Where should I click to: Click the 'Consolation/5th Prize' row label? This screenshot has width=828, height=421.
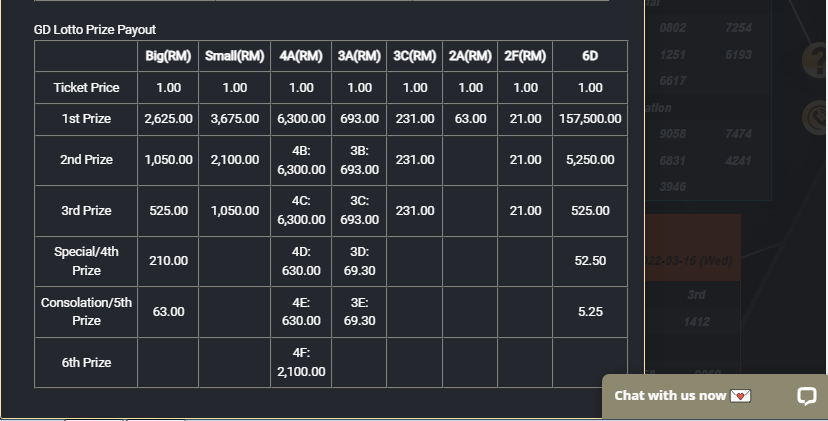point(86,311)
